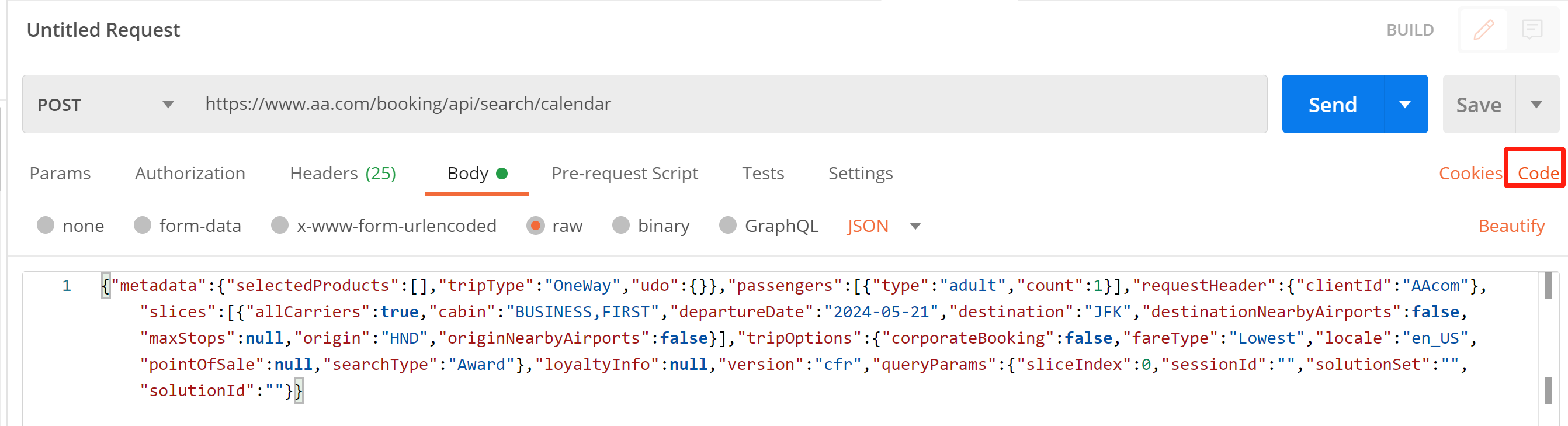Image resolution: width=1568 pixels, height=426 pixels.
Task: Select the raw body type
Action: coord(536,226)
